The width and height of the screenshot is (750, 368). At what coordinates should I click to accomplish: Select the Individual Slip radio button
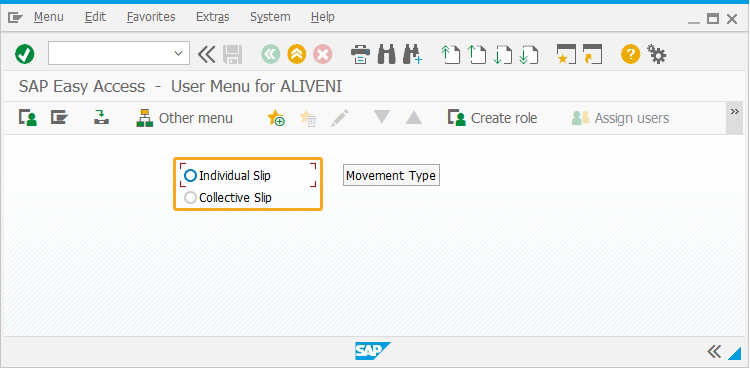pos(190,176)
